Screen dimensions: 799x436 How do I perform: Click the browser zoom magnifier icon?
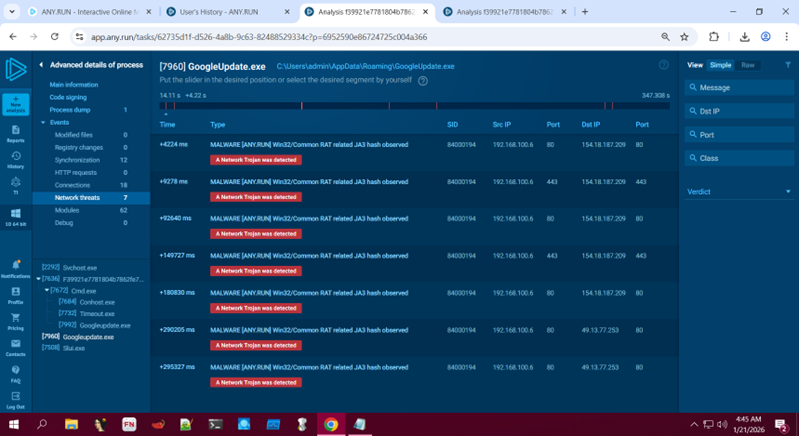(665, 37)
